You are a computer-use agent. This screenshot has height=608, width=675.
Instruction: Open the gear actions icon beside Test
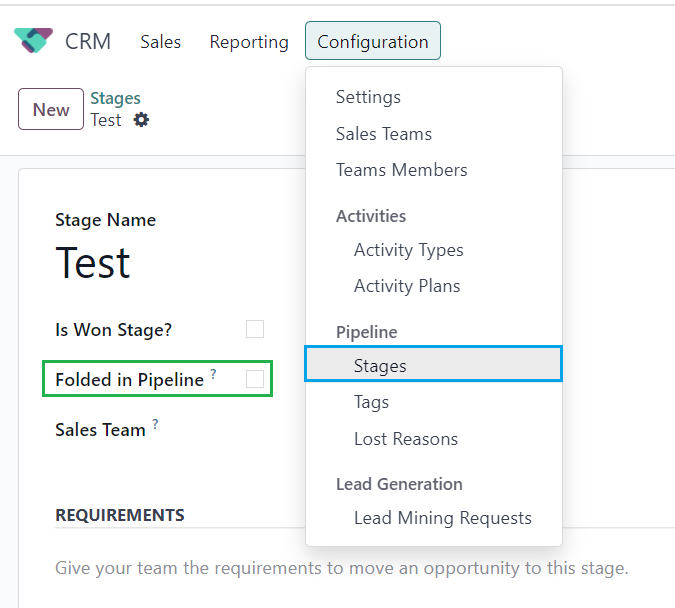[x=141, y=120]
